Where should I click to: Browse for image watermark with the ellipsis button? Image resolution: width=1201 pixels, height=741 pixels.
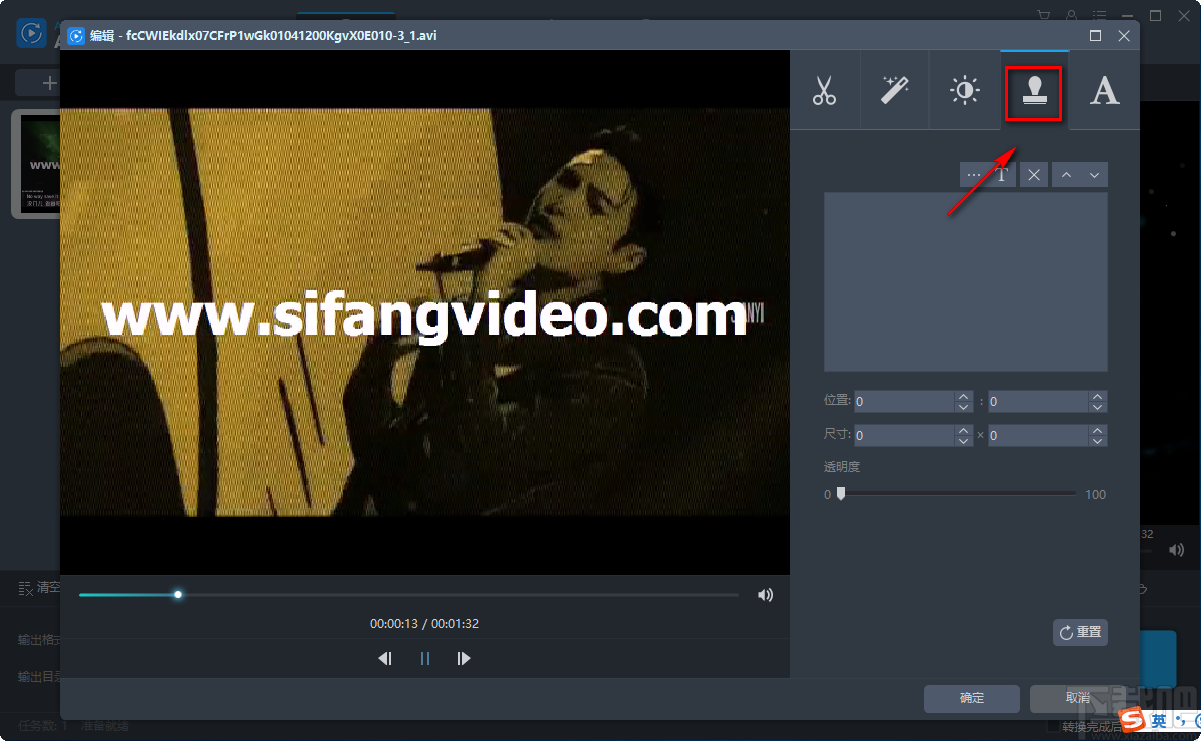pyautogui.click(x=973, y=175)
